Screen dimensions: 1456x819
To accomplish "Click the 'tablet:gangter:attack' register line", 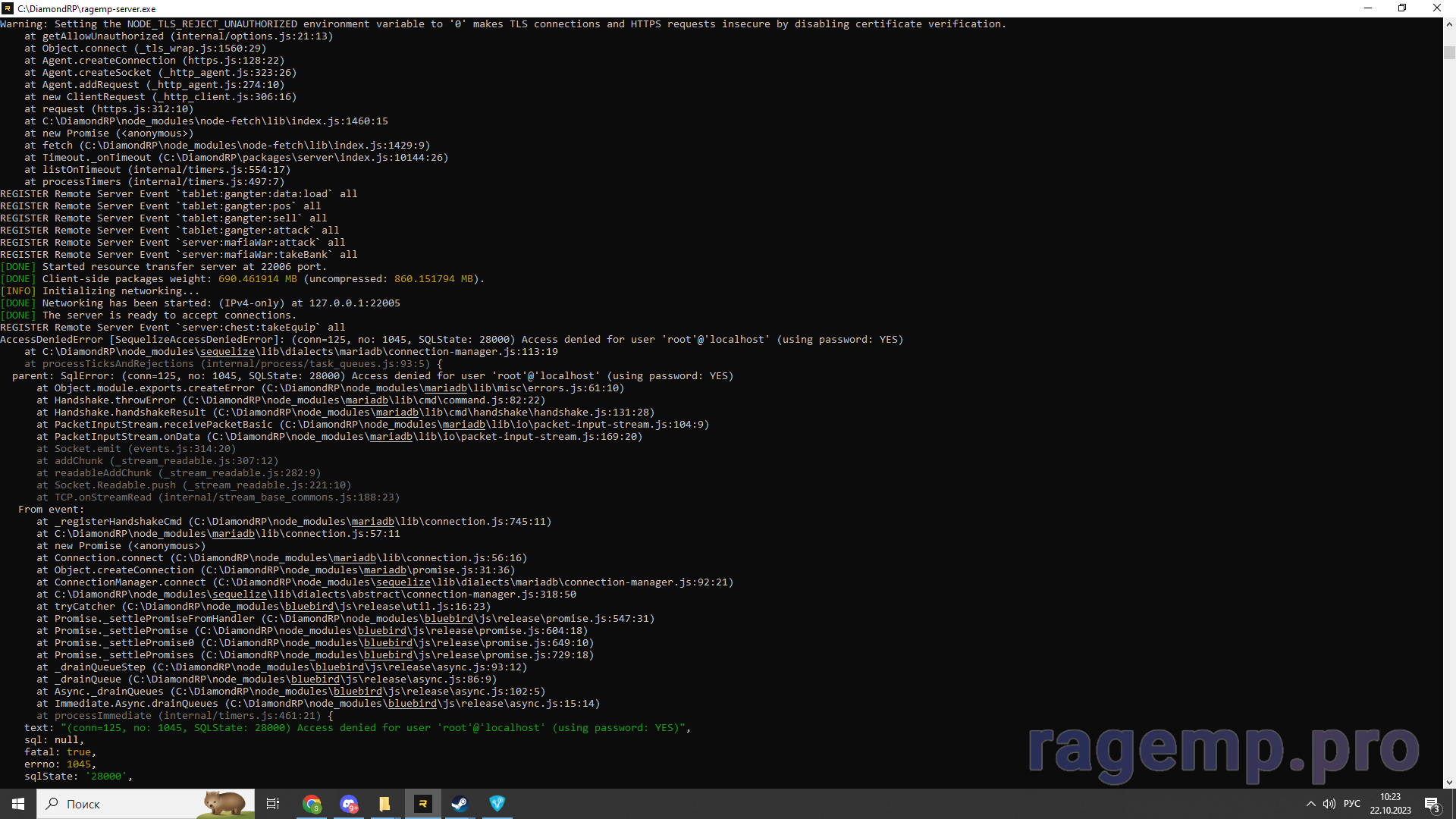I will tap(170, 231).
